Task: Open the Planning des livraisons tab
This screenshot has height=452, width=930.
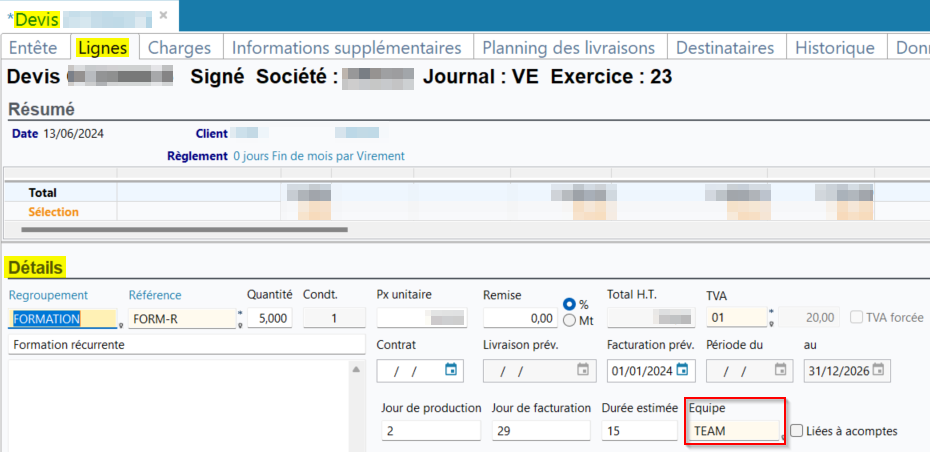Action: [x=568, y=48]
